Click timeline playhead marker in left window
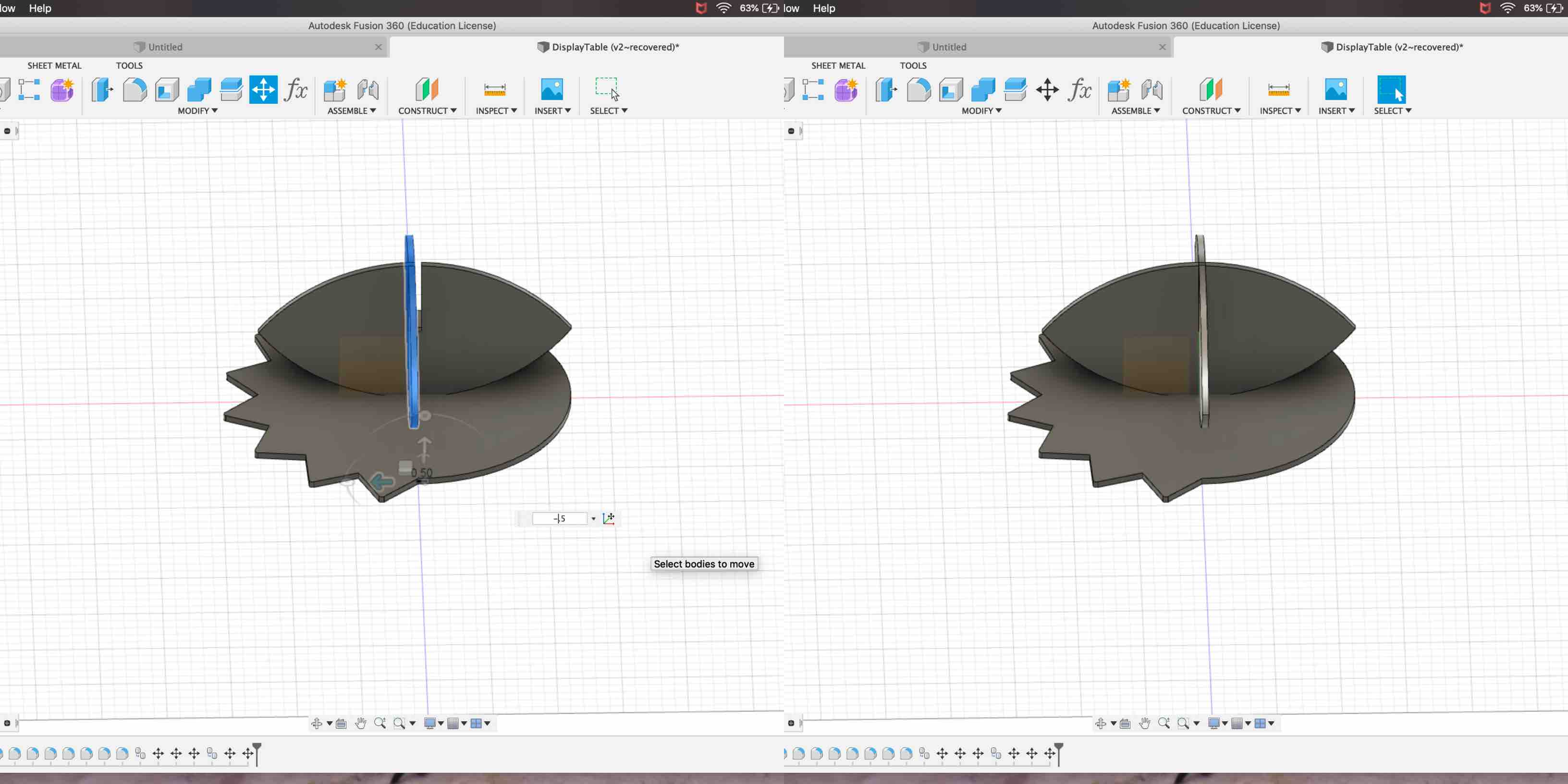This screenshot has height=784, width=1568. click(x=257, y=754)
